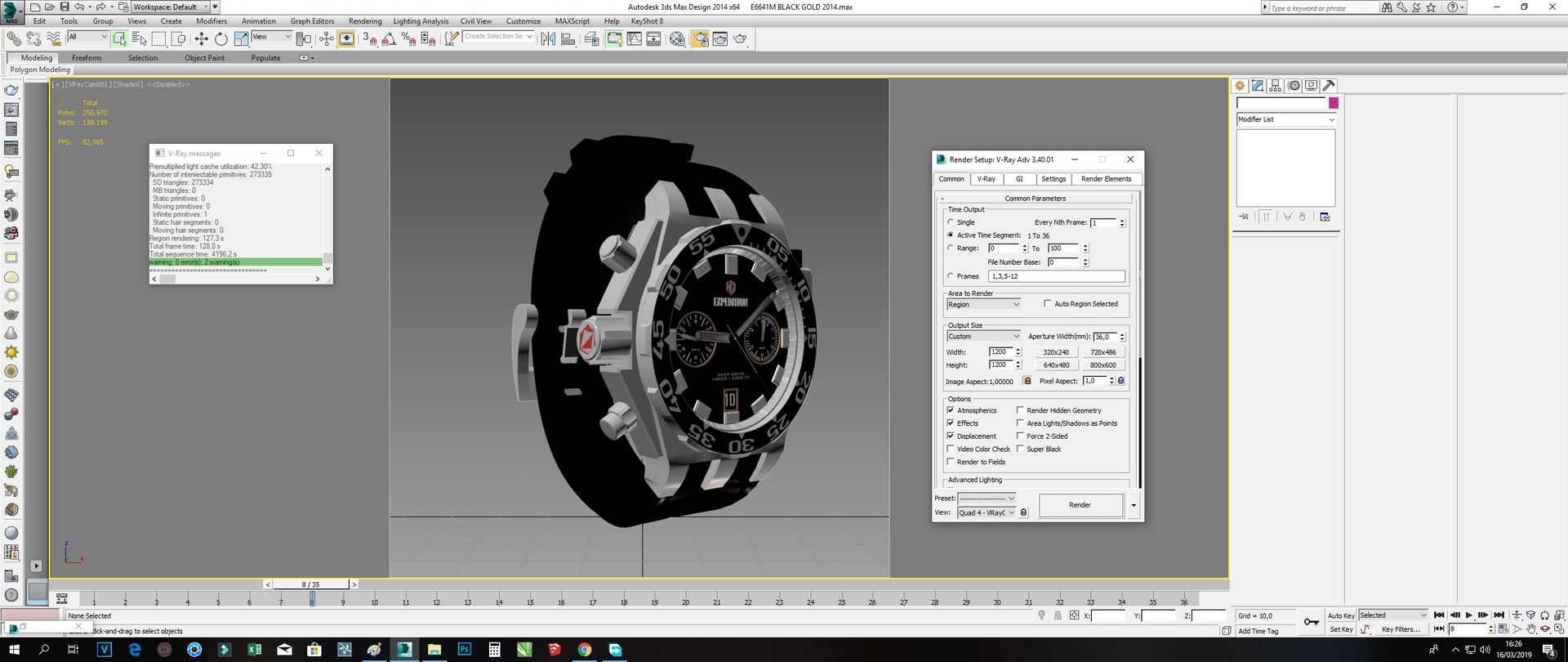Open the View Quad 4 dropdown
This screenshot has height=662, width=1568.
(x=987, y=512)
